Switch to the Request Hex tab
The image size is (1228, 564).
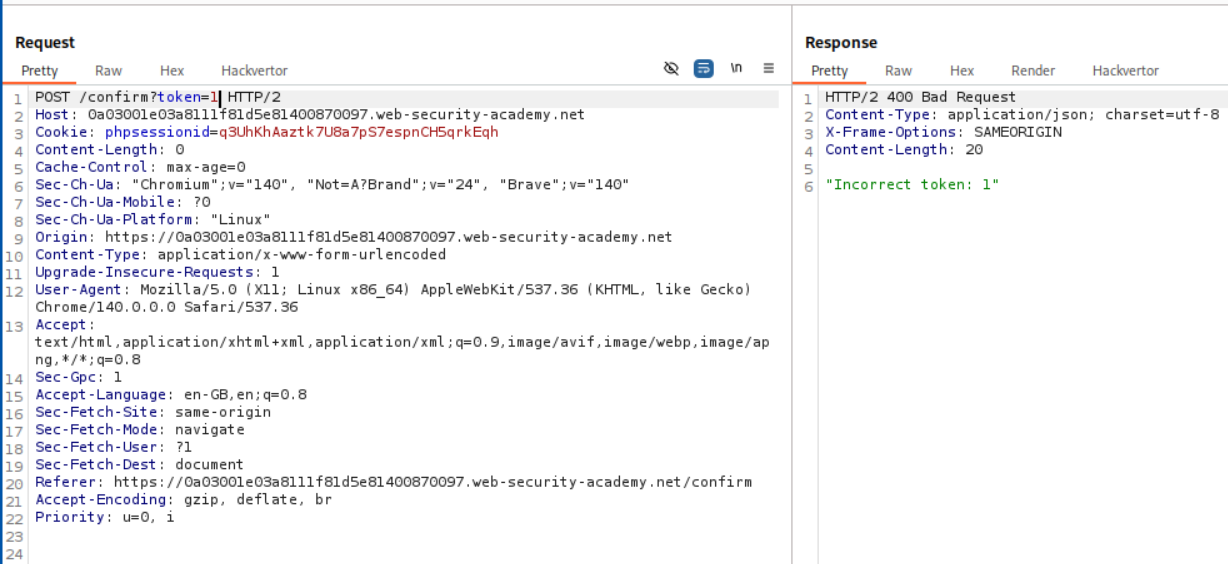(x=172, y=71)
